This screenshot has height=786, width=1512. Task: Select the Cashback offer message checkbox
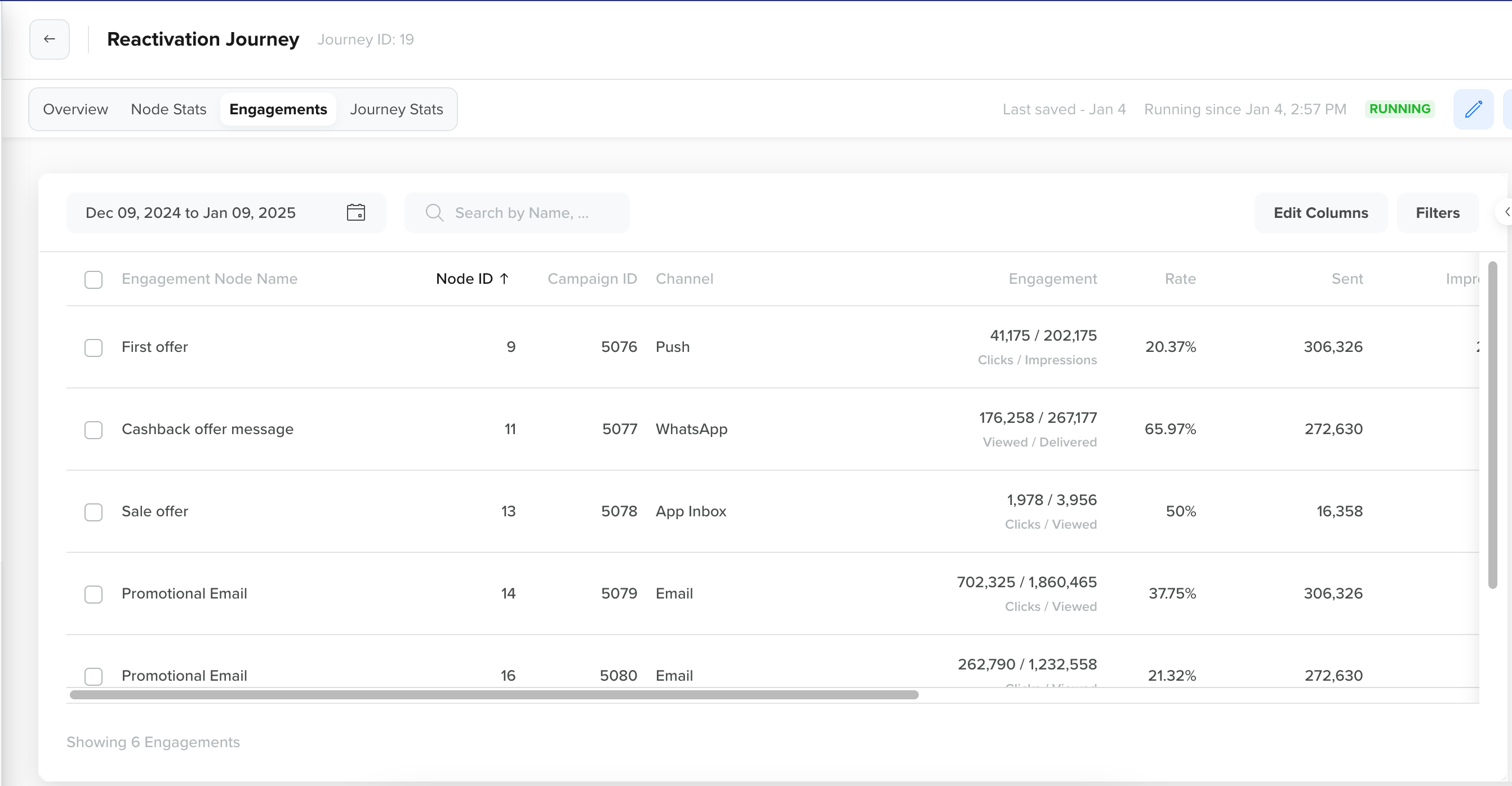pyautogui.click(x=94, y=430)
